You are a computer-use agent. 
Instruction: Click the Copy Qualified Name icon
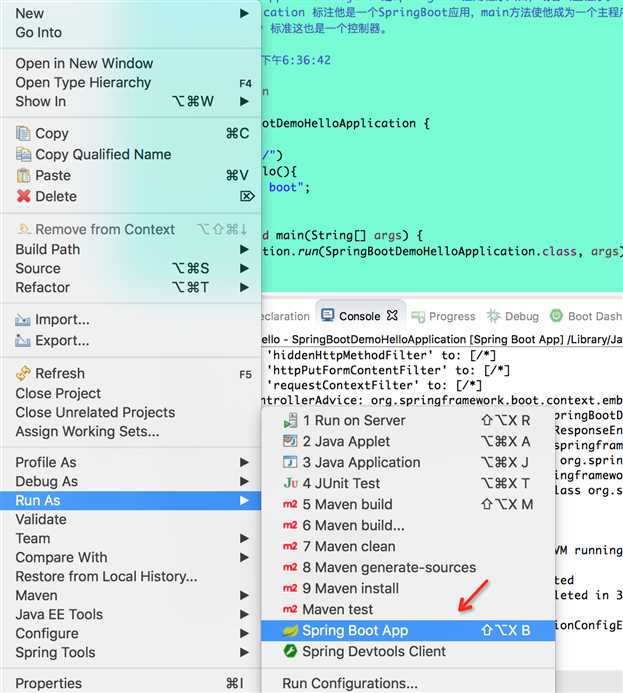coord(23,154)
